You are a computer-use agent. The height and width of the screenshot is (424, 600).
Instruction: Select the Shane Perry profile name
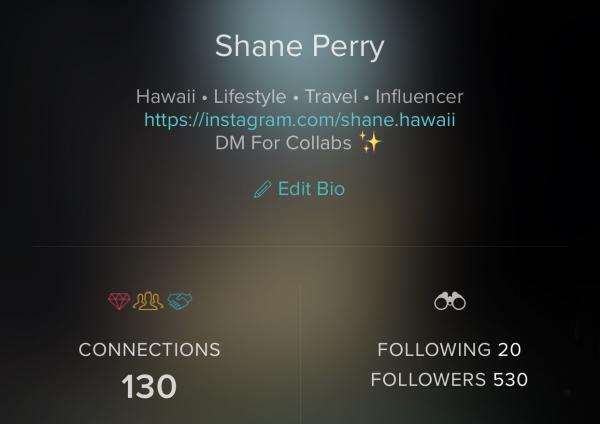pyautogui.click(x=300, y=46)
